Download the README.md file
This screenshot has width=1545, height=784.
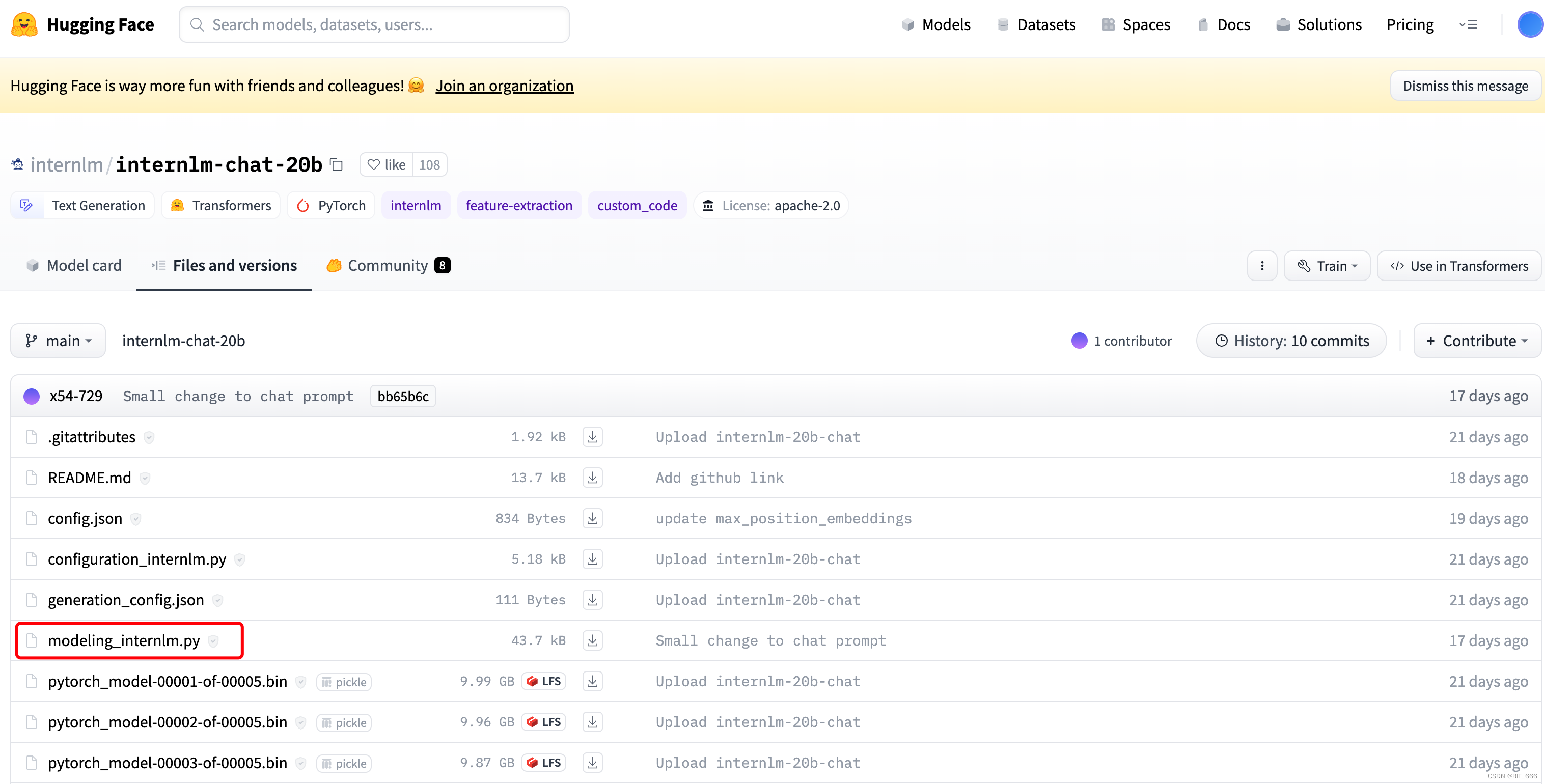point(592,478)
